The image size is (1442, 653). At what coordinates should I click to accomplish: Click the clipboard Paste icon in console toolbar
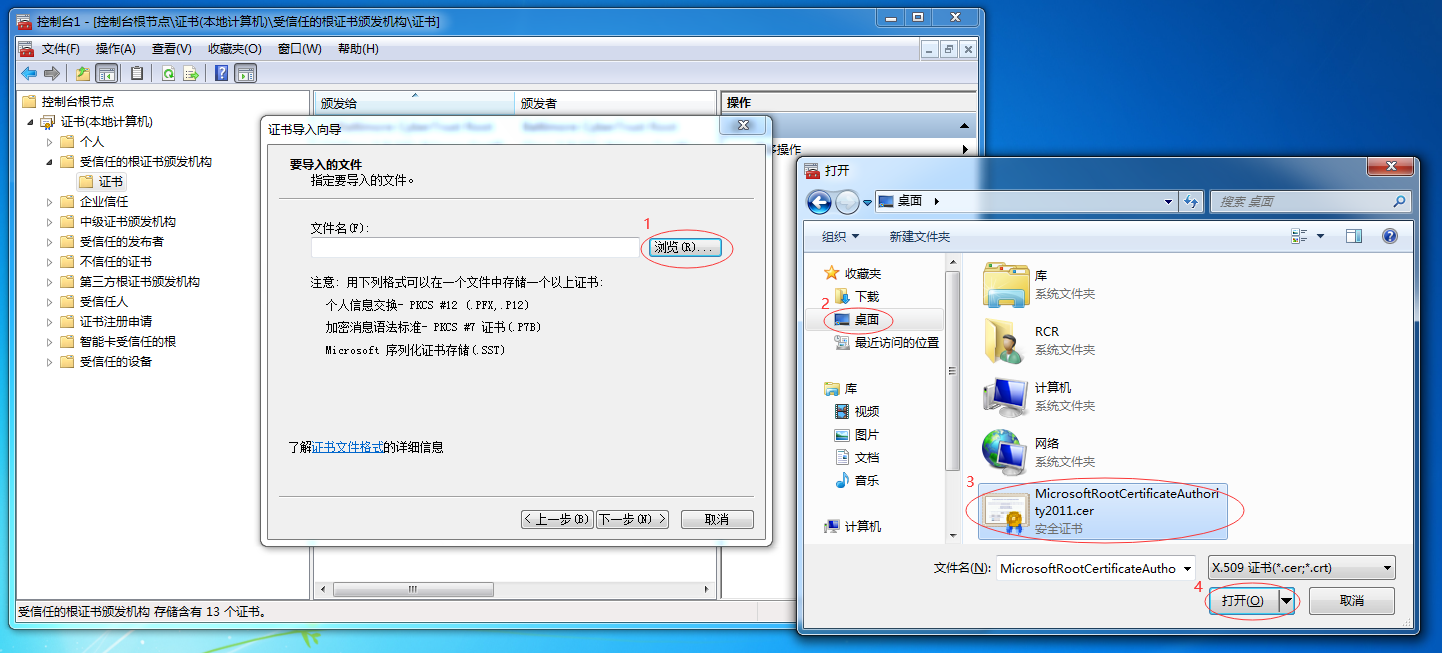tap(137, 73)
